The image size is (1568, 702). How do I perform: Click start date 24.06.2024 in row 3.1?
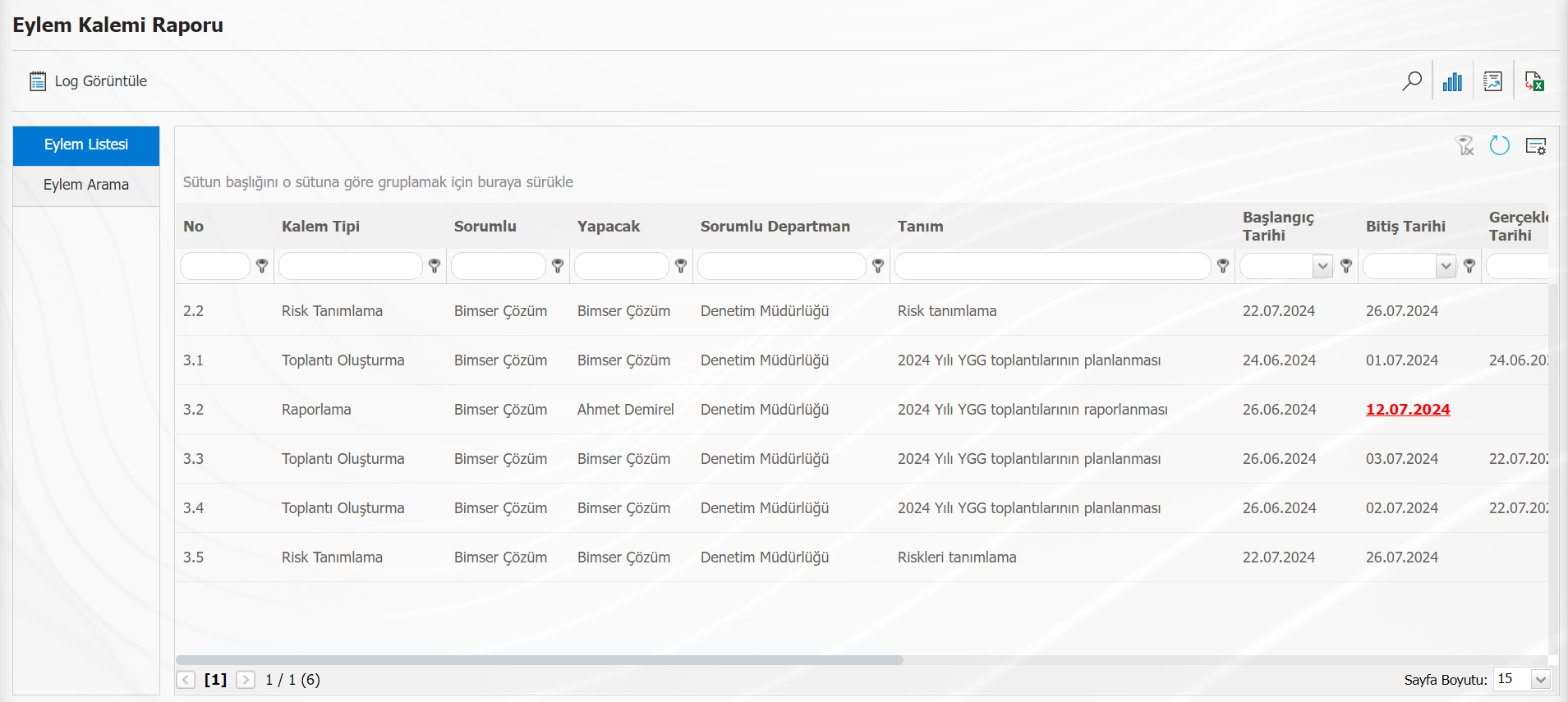tap(1279, 360)
